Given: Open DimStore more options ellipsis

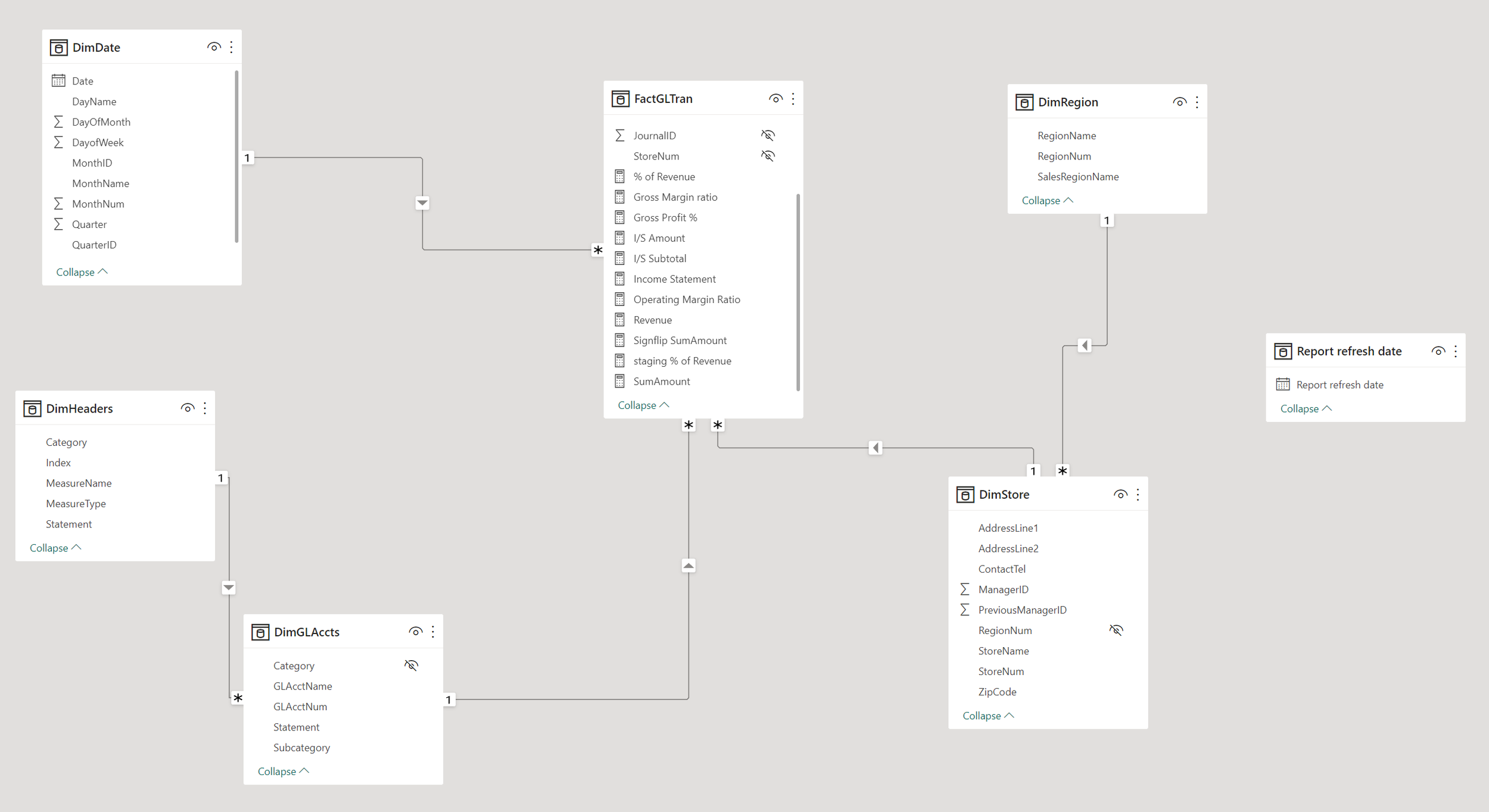Looking at the screenshot, I should click(x=1138, y=495).
